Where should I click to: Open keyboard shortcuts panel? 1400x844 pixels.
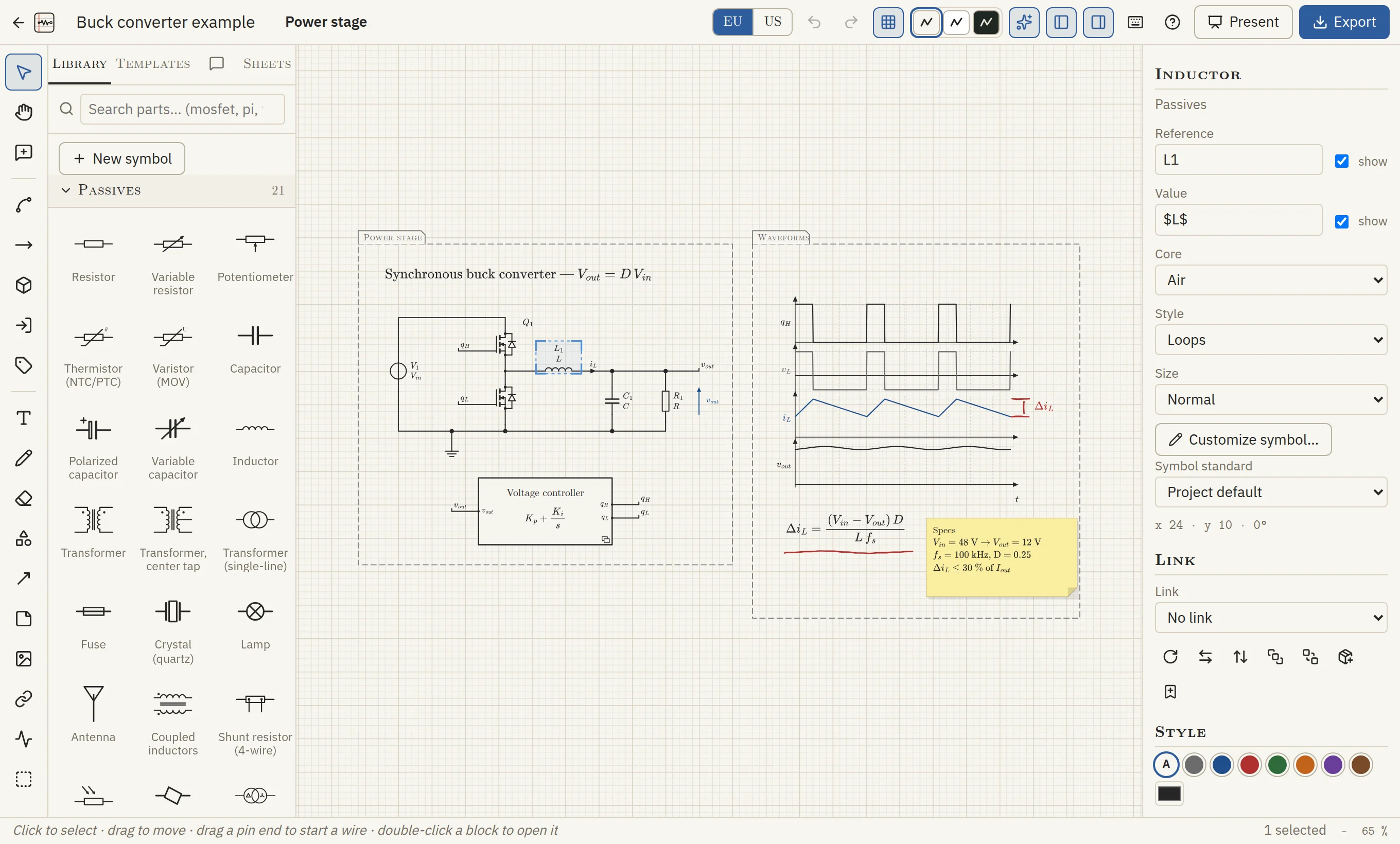point(1135,22)
